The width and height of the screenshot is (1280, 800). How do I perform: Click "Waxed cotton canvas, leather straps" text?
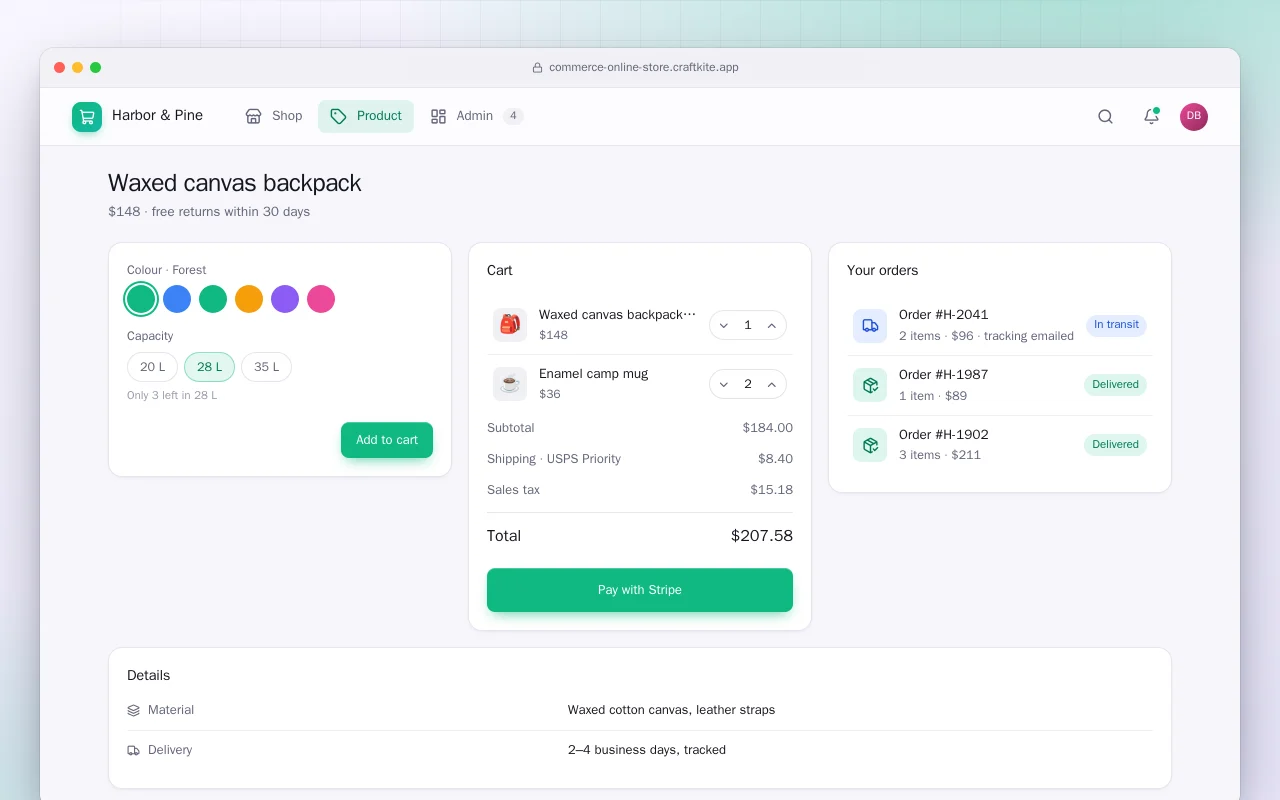(671, 710)
